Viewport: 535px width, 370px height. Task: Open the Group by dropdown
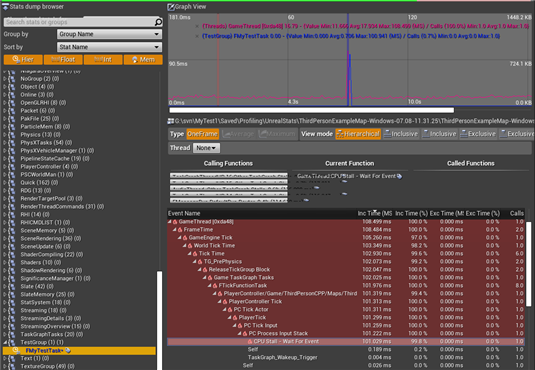110,34
